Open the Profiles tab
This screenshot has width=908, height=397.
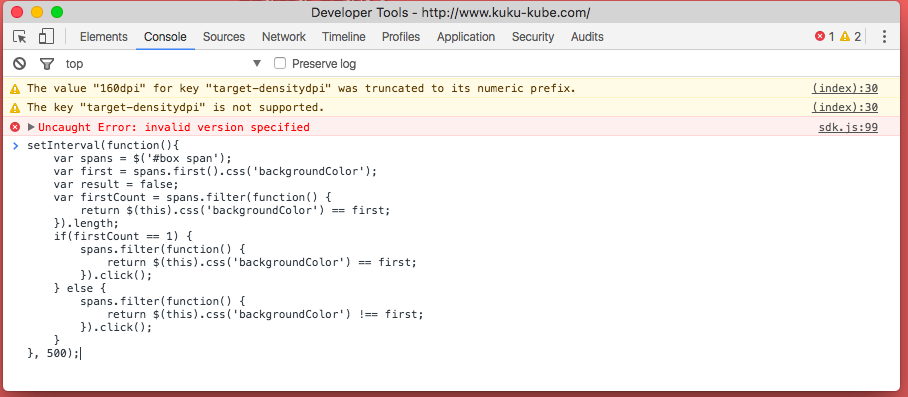[401, 37]
